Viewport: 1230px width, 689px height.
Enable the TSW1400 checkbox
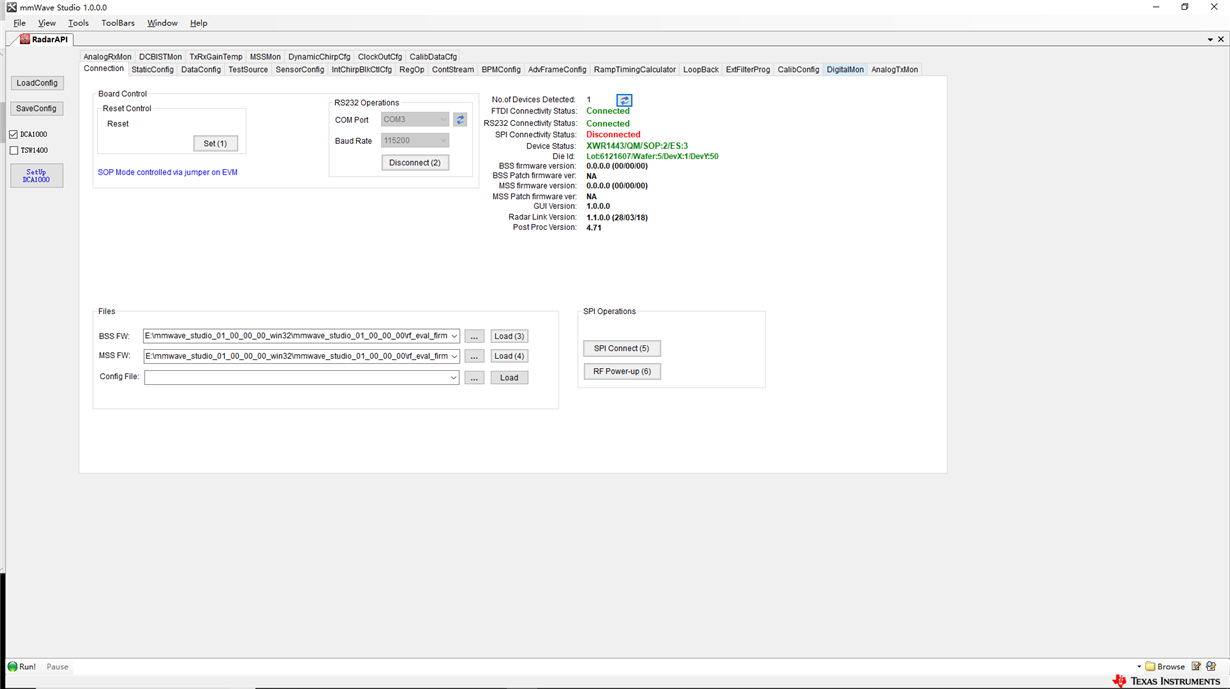coord(14,150)
